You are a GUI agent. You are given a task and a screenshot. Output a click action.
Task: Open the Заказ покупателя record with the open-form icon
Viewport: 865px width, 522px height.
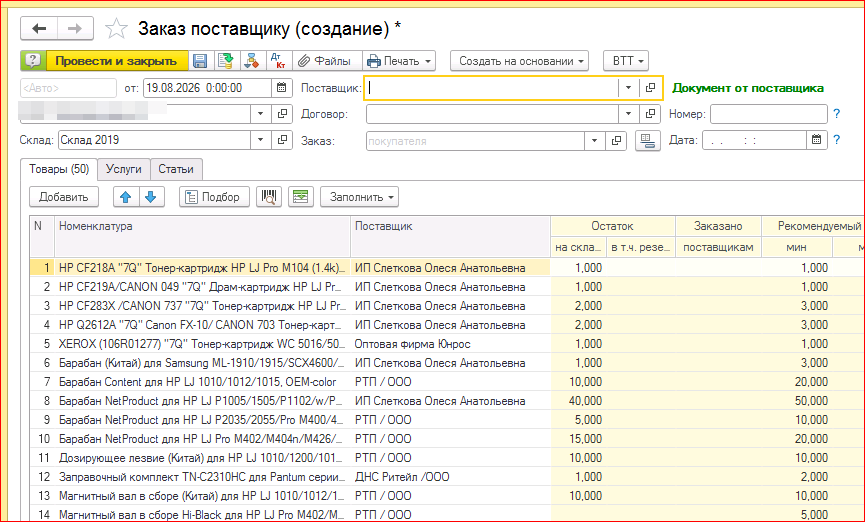[x=616, y=141]
